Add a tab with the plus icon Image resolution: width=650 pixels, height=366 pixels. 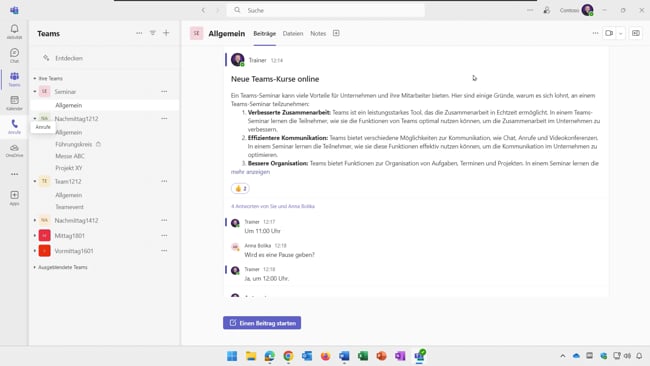point(336,33)
